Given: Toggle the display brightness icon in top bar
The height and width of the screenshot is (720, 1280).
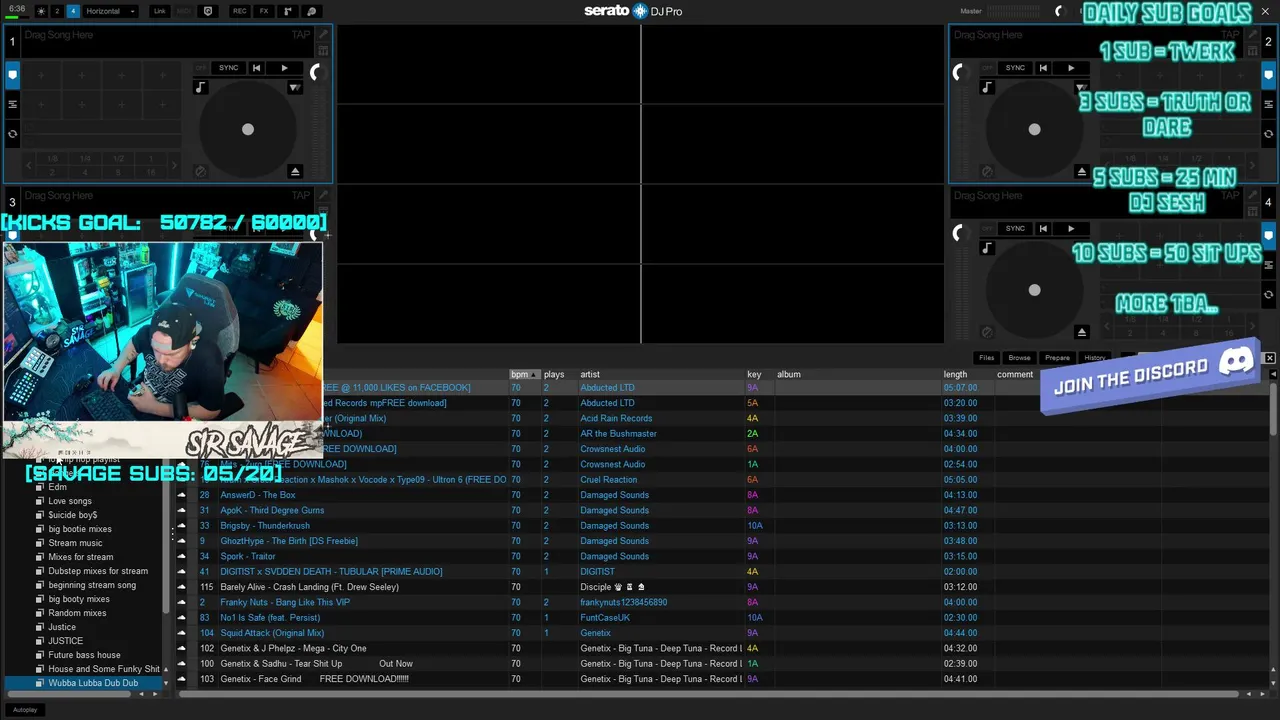Looking at the screenshot, I should click(41, 11).
